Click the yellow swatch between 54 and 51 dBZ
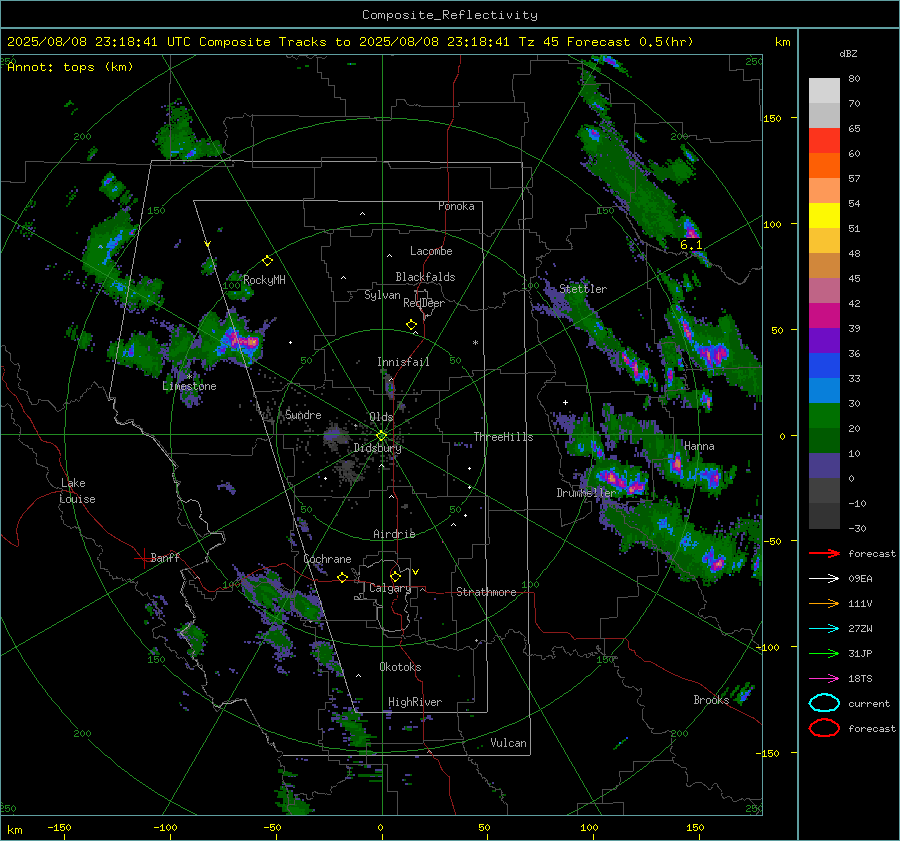Image resolution: width=900 pixels, height=841 pixels. pos(824,216)
